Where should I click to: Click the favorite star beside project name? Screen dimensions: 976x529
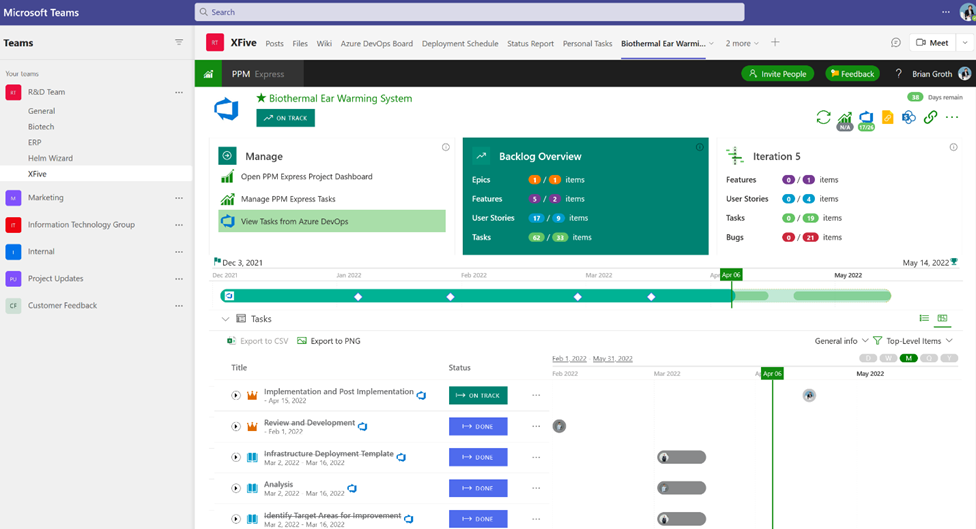261,98
